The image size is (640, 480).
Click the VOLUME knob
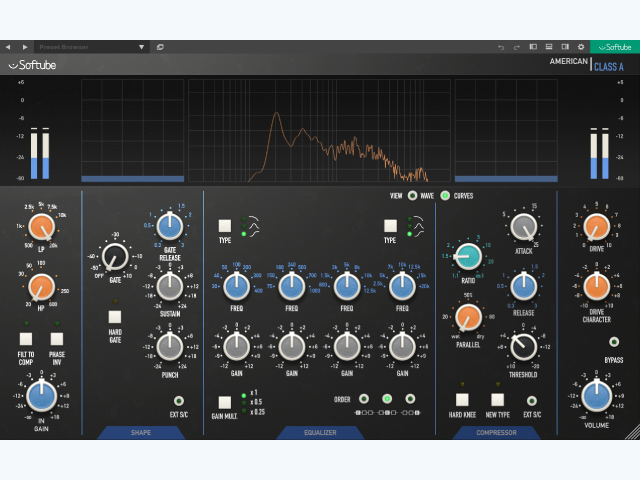click(596, 396)
